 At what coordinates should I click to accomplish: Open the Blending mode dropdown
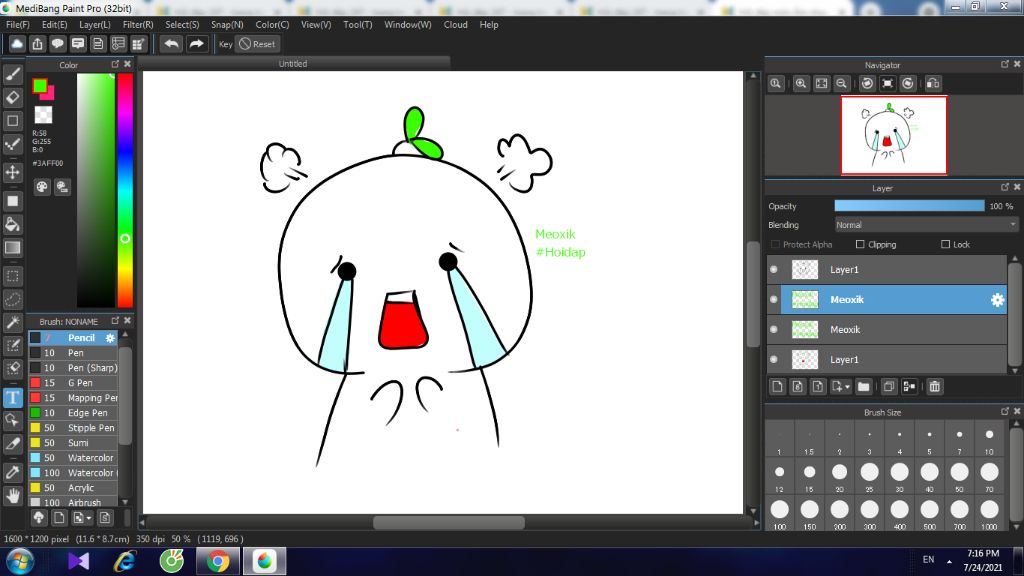point(926,225)
